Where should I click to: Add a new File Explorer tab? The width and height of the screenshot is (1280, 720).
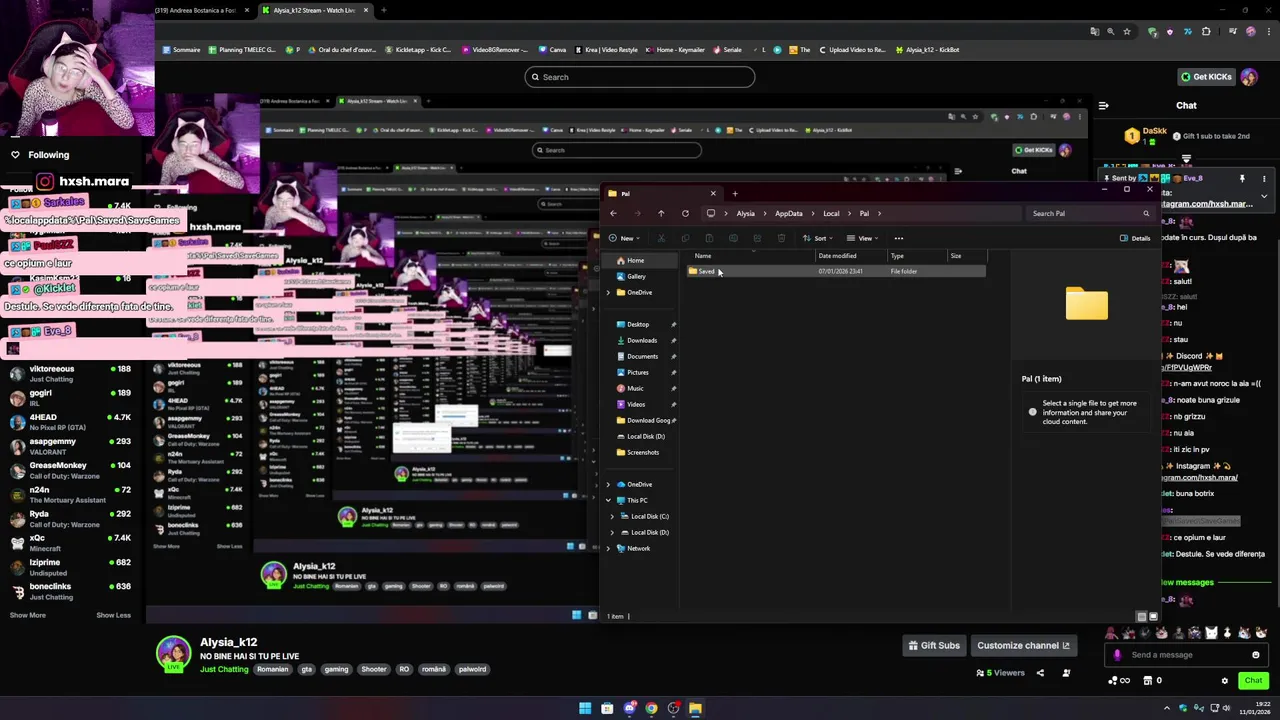(735, 194)
